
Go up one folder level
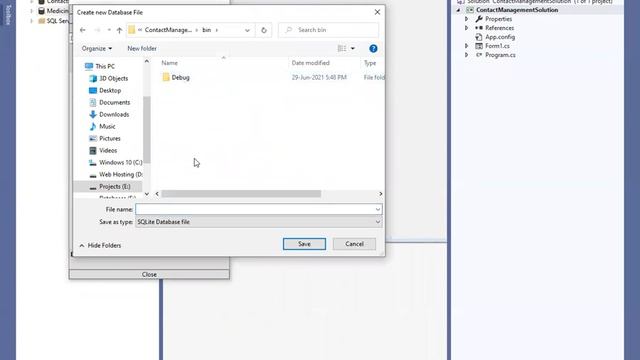[x=119, y=30]
